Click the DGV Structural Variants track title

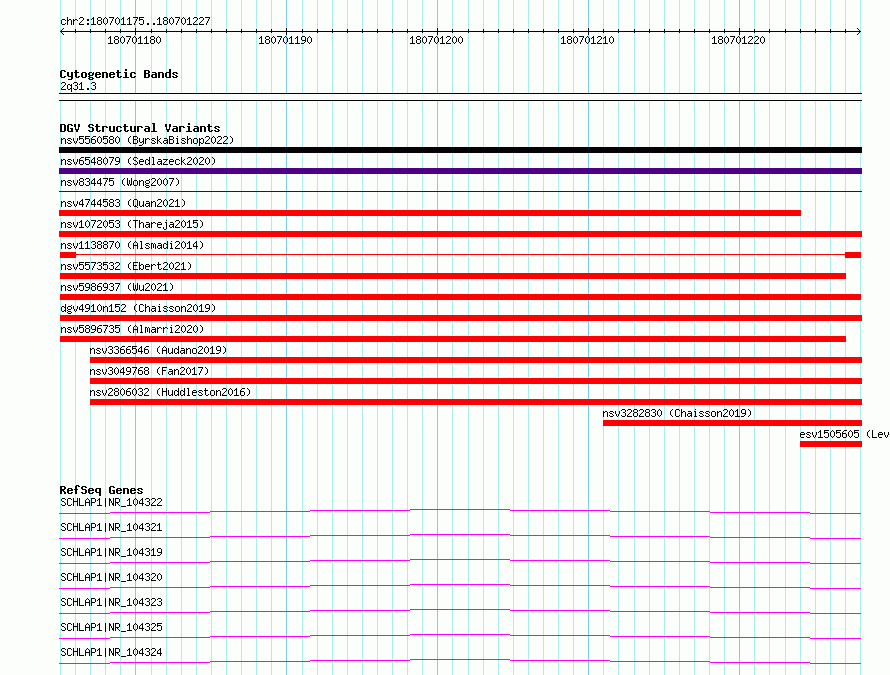[140, 128]
